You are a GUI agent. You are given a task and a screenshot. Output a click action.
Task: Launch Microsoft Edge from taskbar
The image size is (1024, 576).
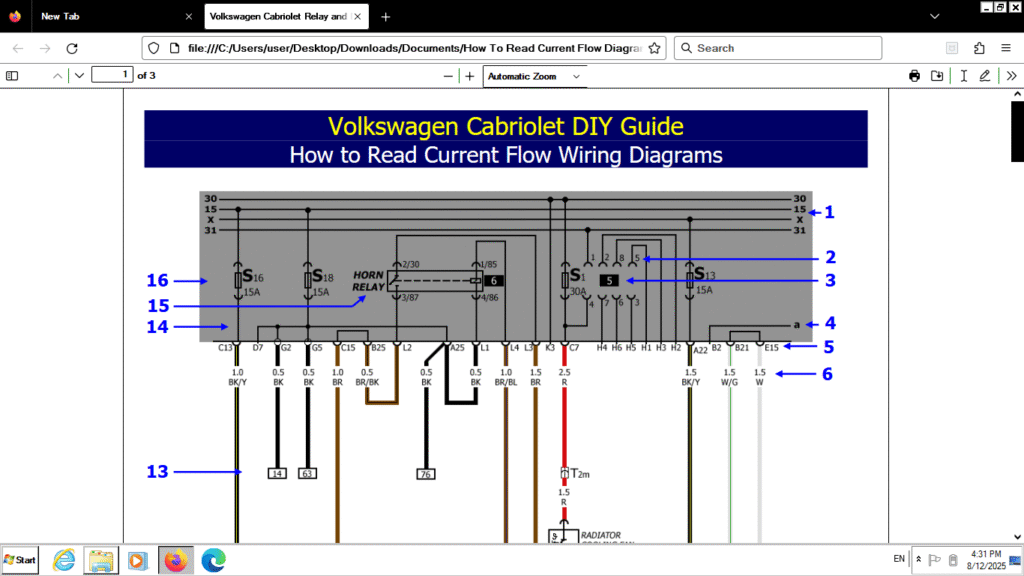(x=214, y=560)
